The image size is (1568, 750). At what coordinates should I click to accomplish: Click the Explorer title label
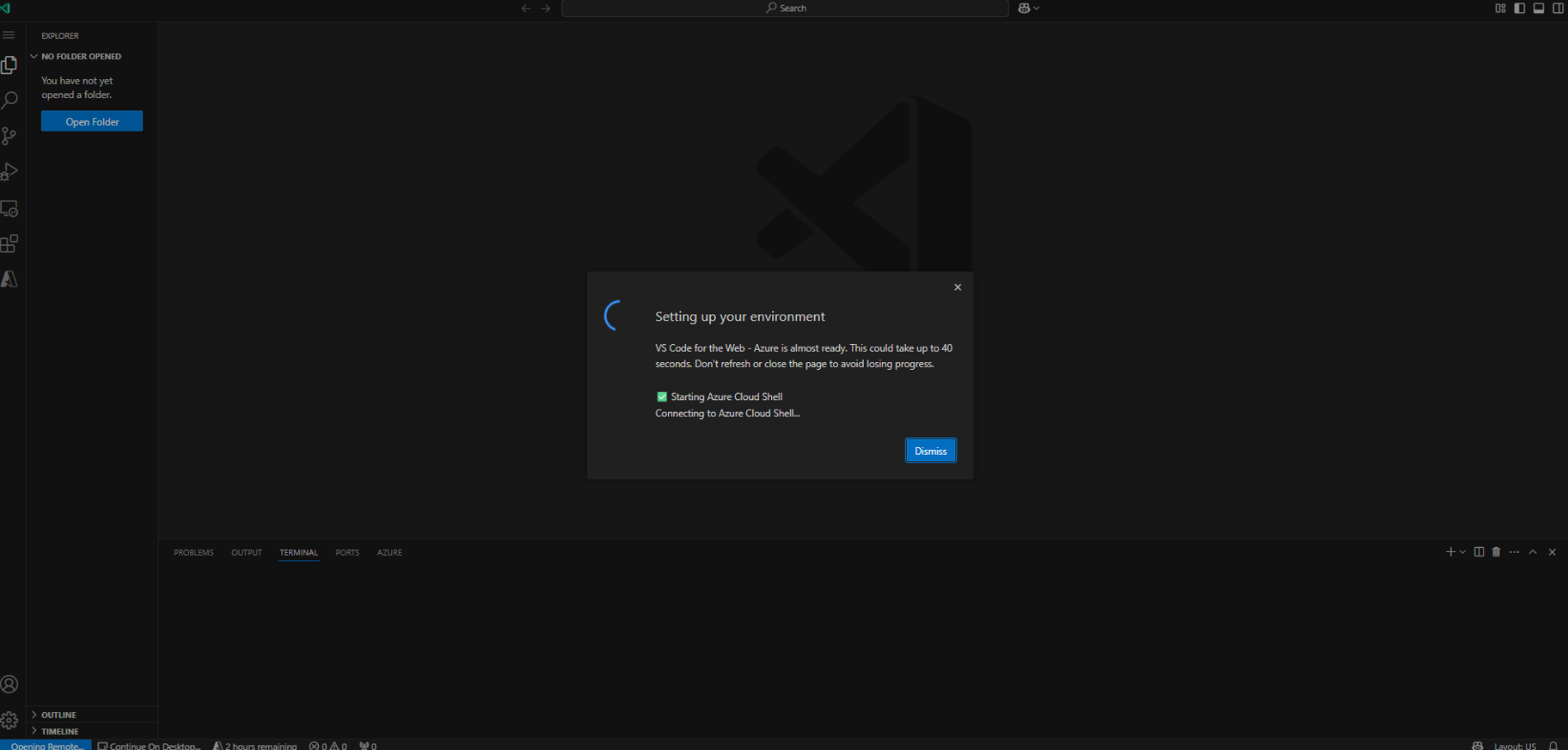(60, 36)
